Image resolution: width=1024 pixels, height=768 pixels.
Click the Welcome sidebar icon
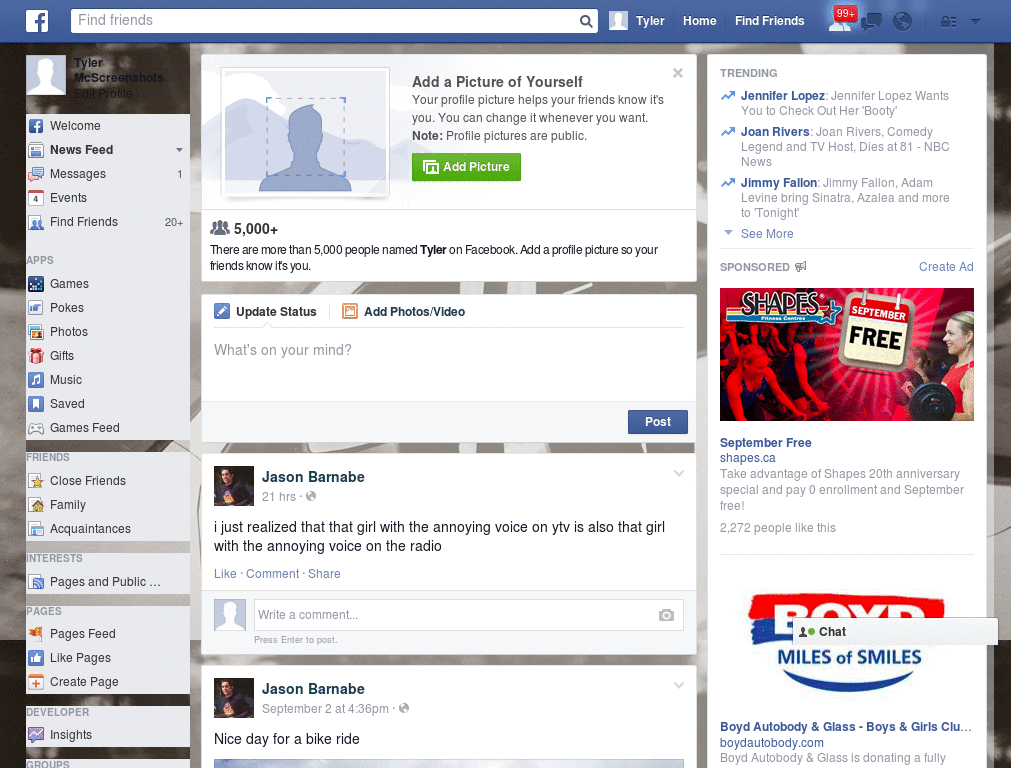tap(36, 126)
